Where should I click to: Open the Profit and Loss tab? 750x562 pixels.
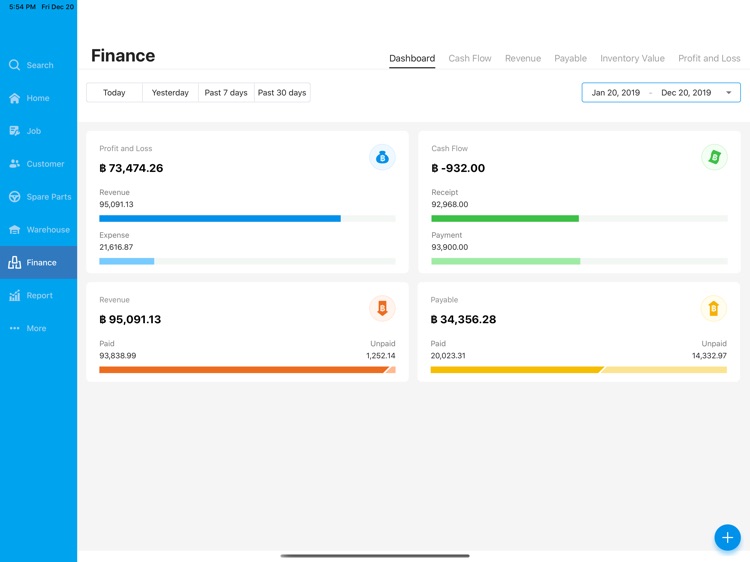point(709,58)
